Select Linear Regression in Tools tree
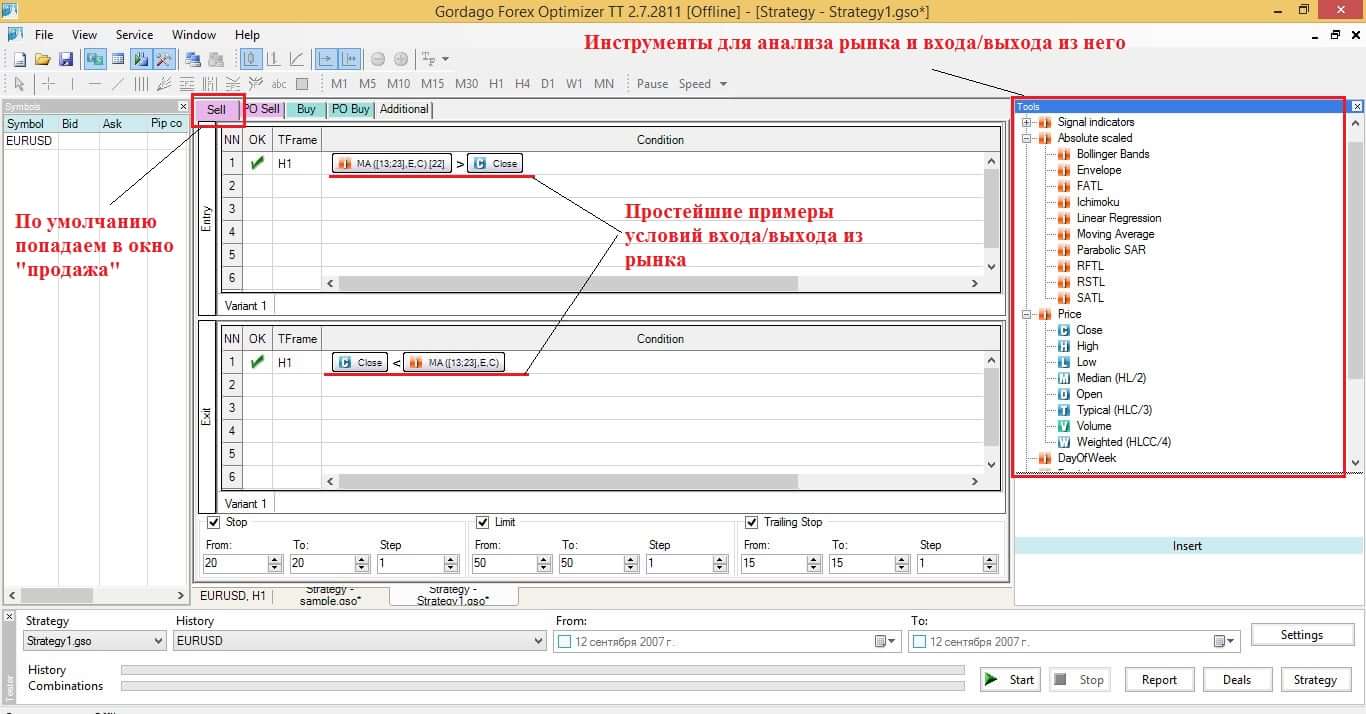 click(x=1118, y=218)
